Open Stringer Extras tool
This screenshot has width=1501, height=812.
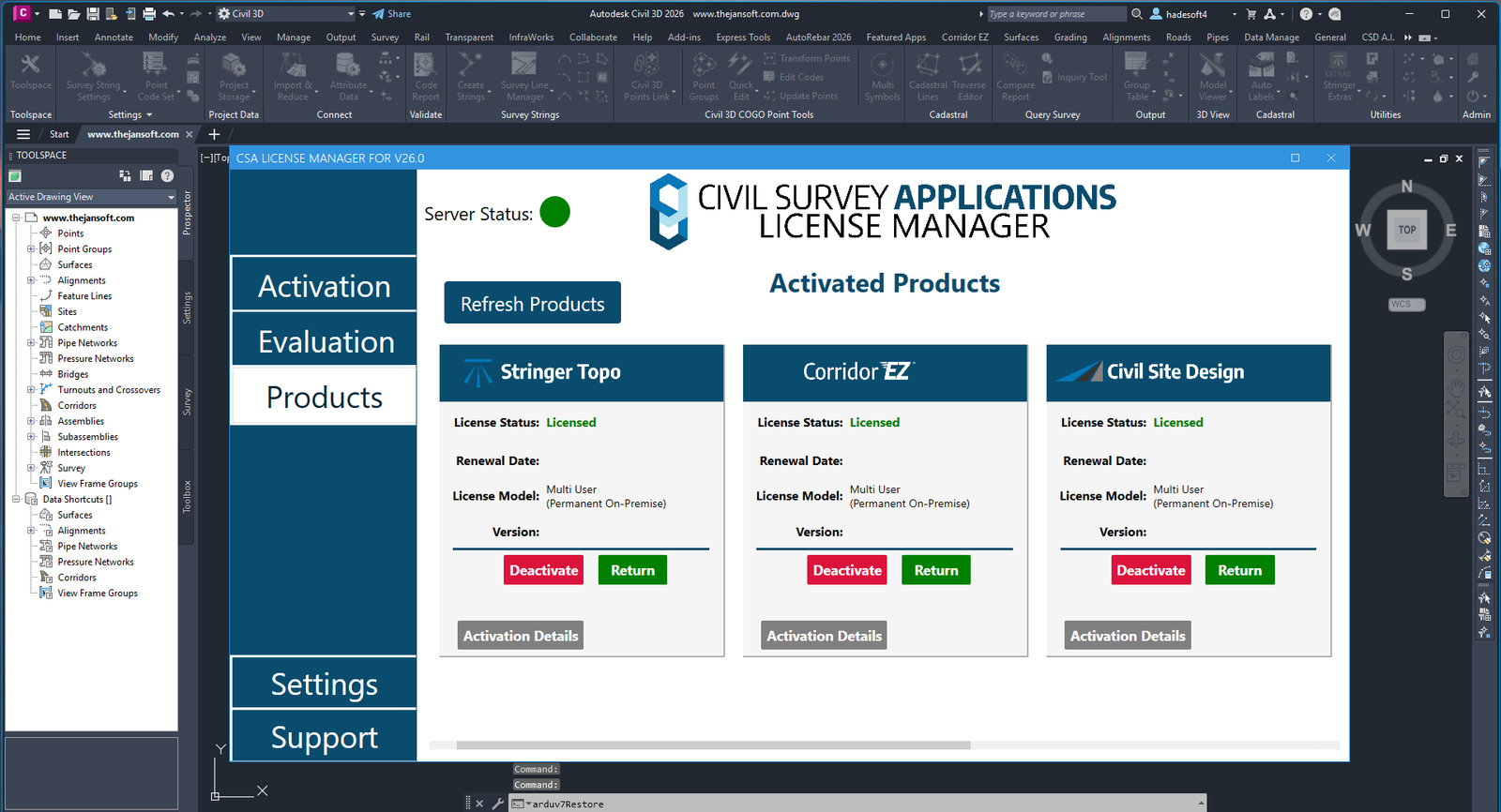(x=1340, y=77)
